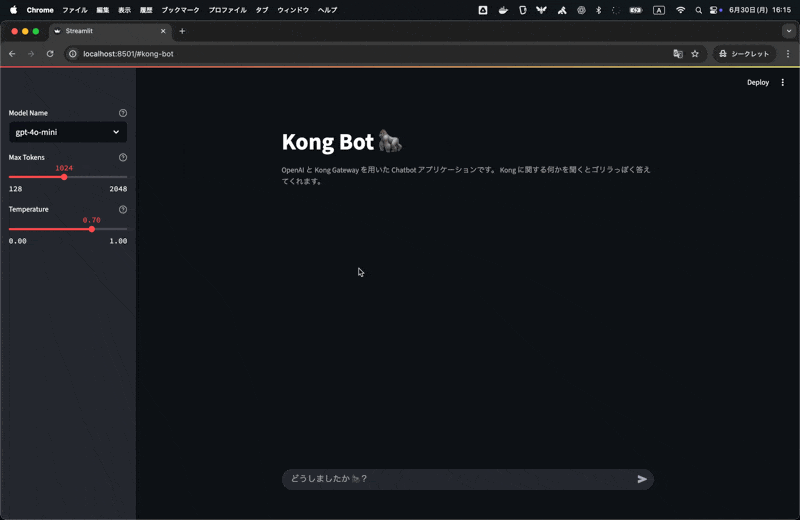Close the Streamlit tab
Image resolution: width=800 pixels, height=520 pixels.
coord(163,31)
